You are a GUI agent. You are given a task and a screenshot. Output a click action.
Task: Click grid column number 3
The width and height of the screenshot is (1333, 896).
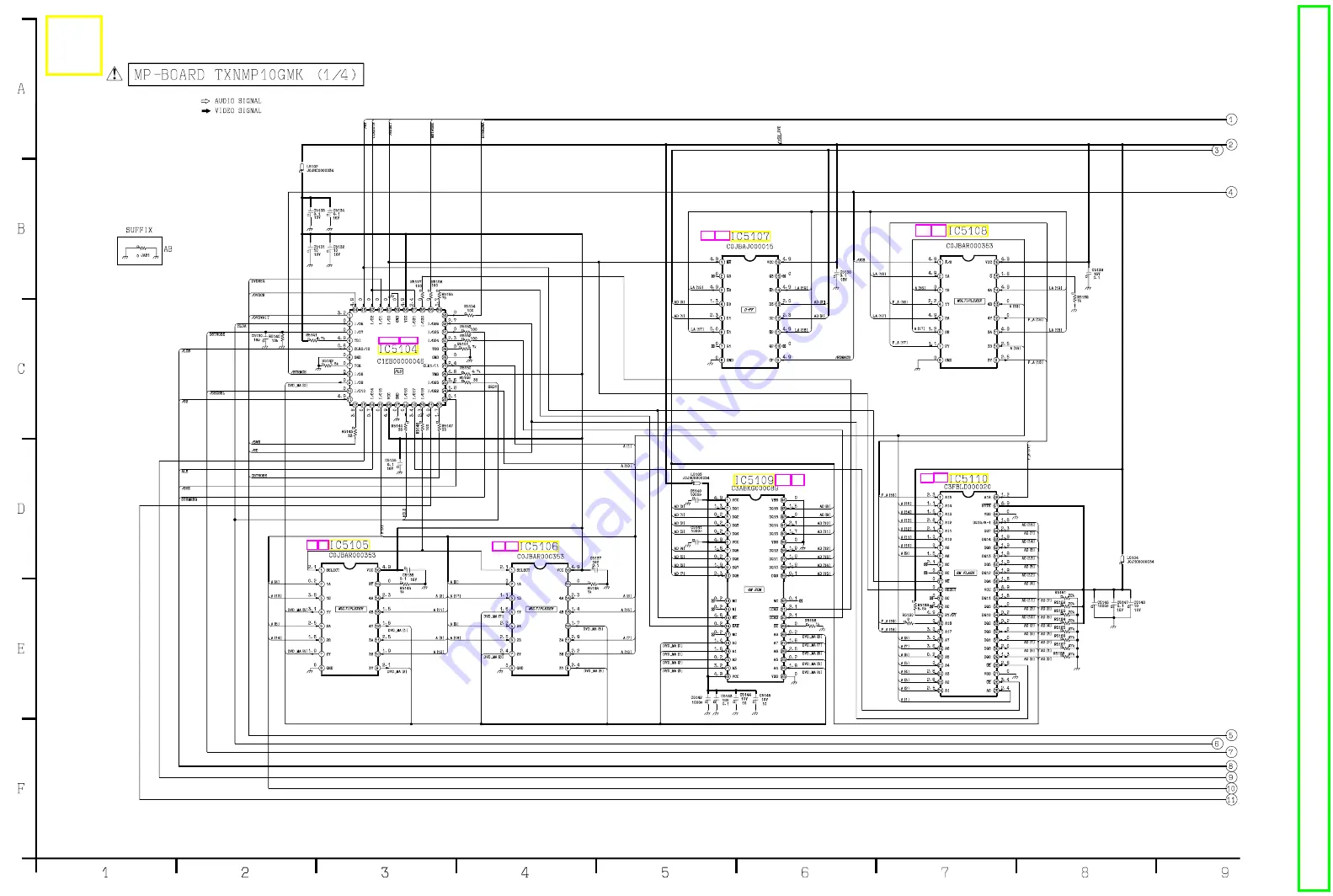[385, 873]
